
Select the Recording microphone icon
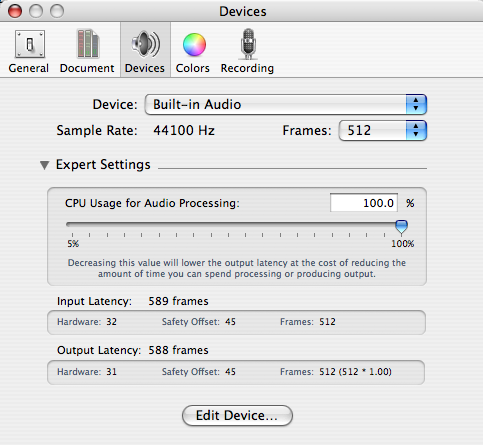point(248,44)
